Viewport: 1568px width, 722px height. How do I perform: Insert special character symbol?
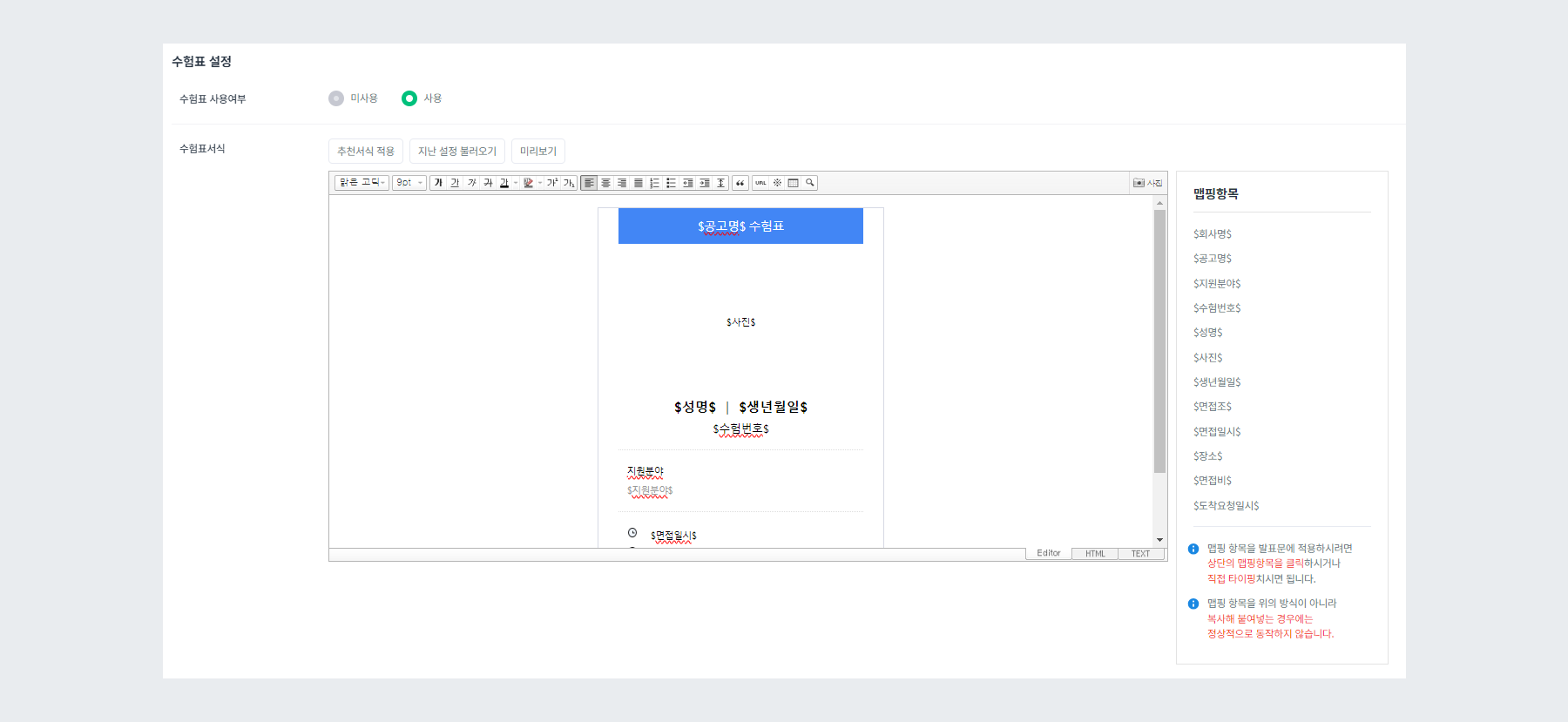[777, 183]
